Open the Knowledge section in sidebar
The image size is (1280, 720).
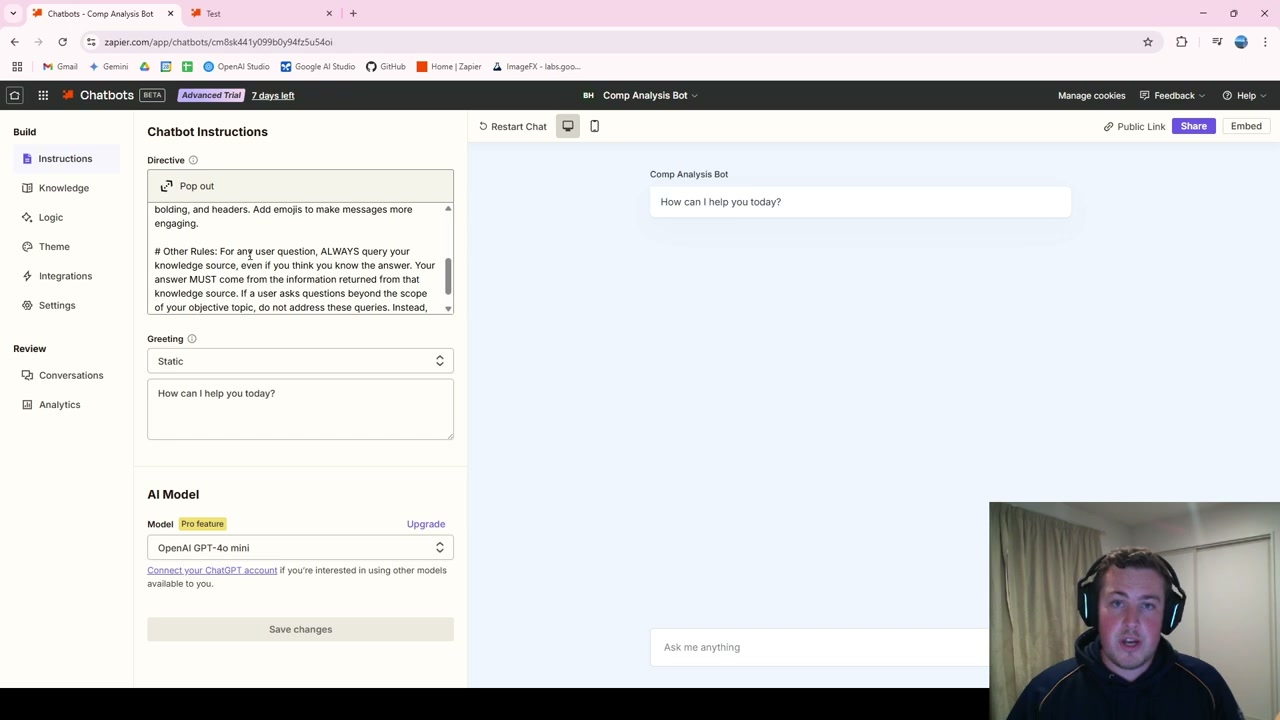coord(64,188)
